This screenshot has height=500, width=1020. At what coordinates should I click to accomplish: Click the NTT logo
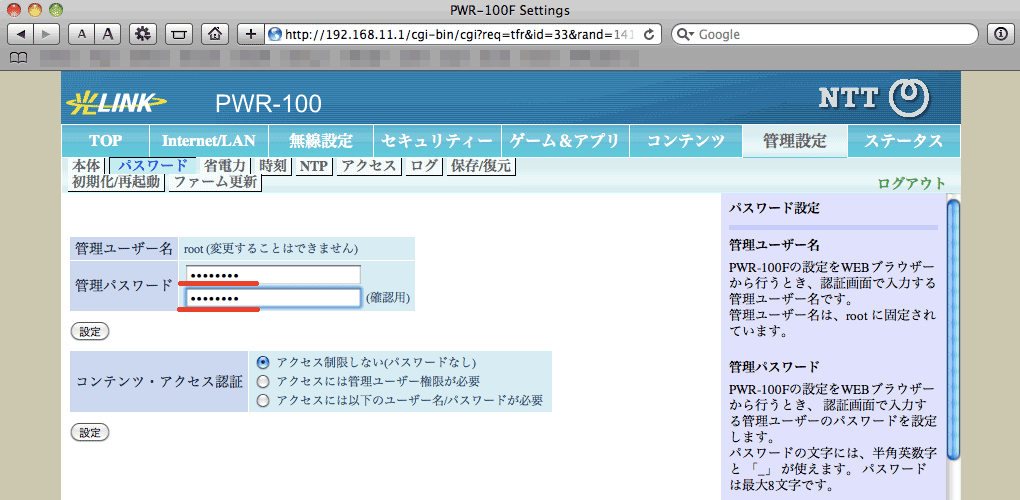(874, 98)
